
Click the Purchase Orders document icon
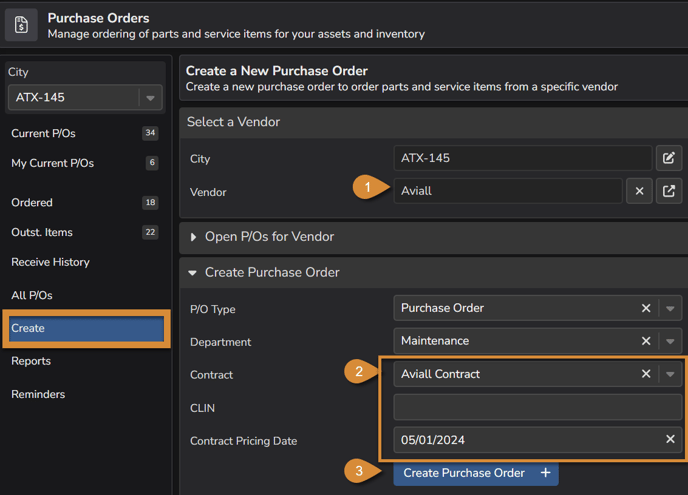click(21, 25)
